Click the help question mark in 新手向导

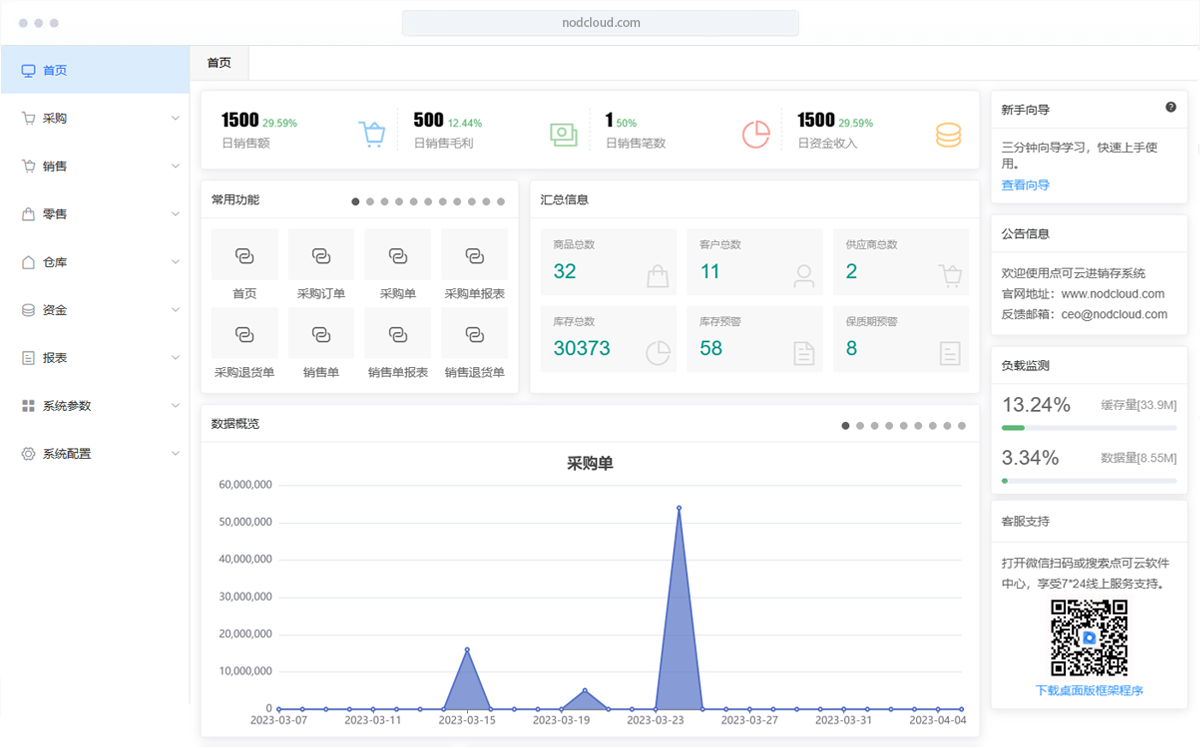click(1171, 108)
